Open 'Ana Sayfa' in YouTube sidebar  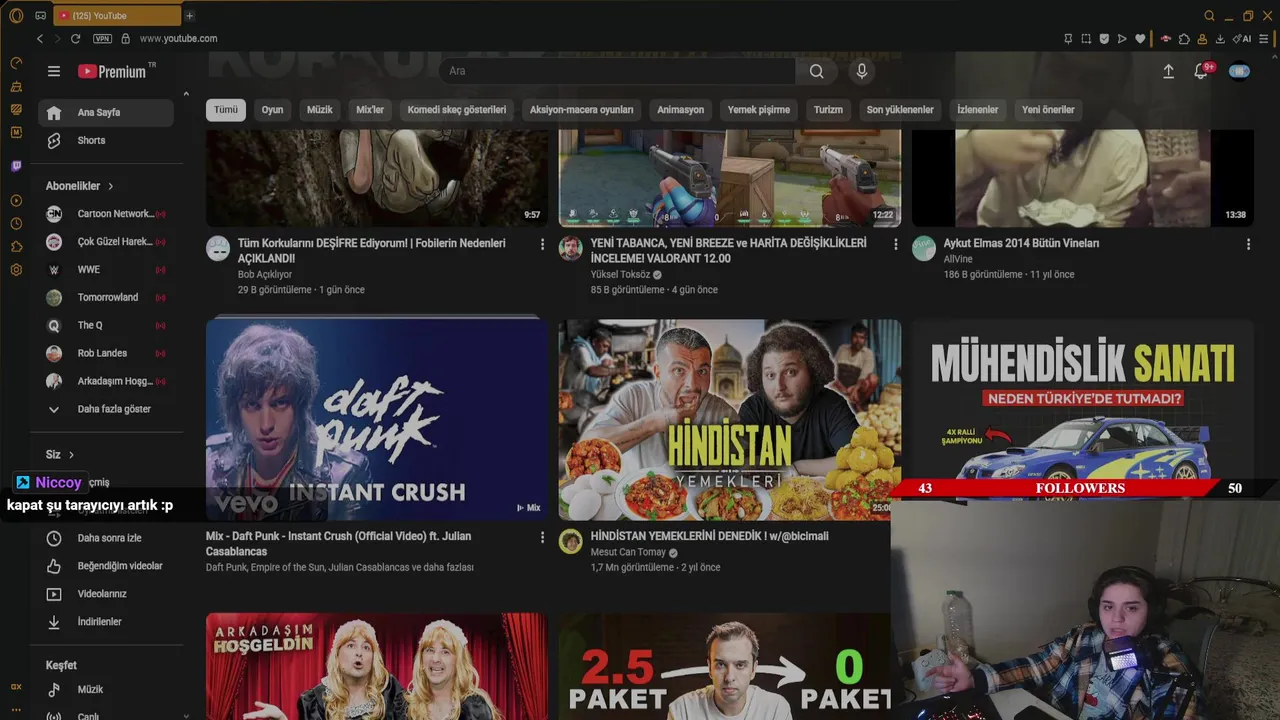[106, 113]
